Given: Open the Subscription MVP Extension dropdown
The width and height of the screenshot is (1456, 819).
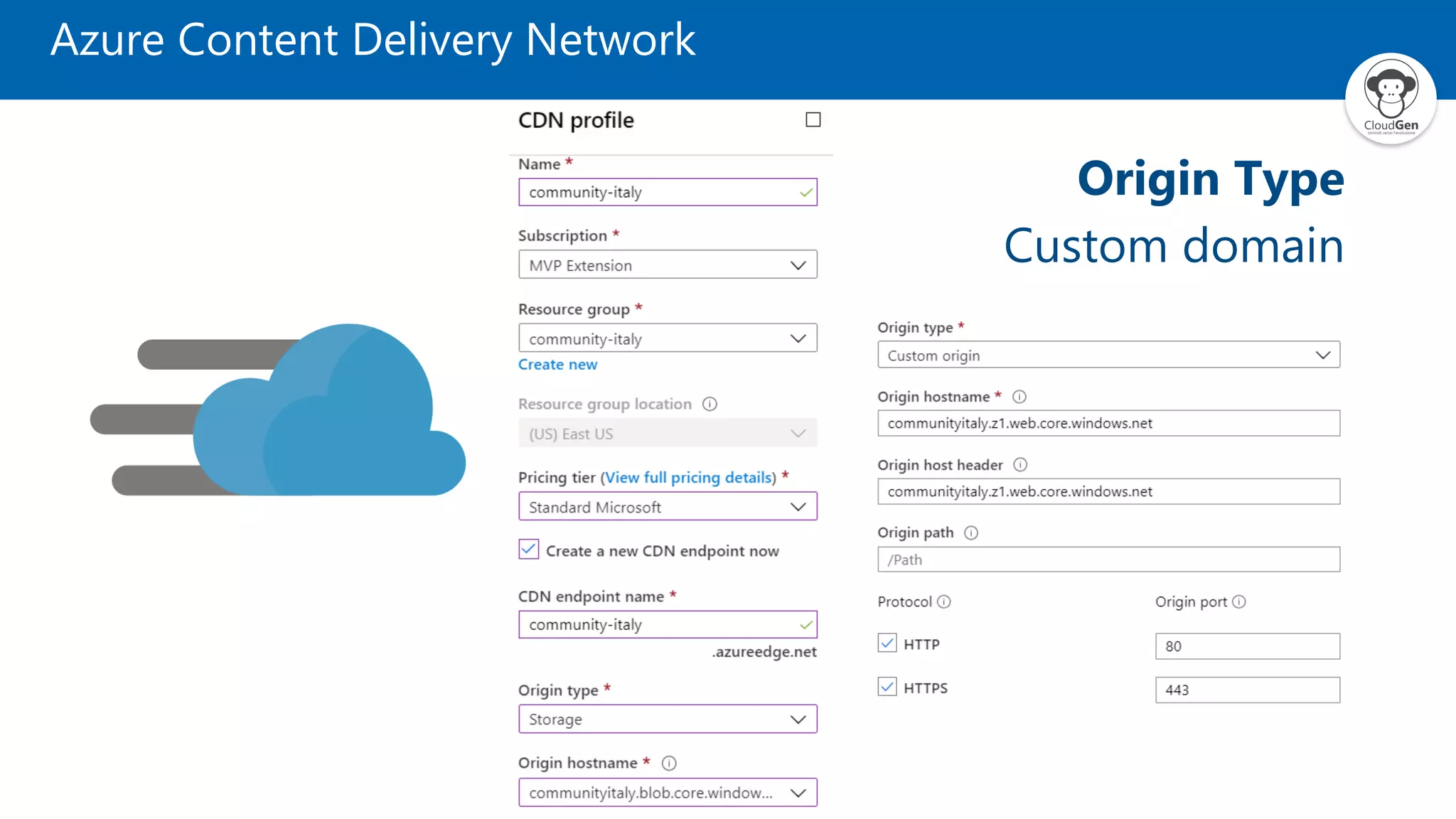Looking at the screenshot, I should click(x=668, y=265).
